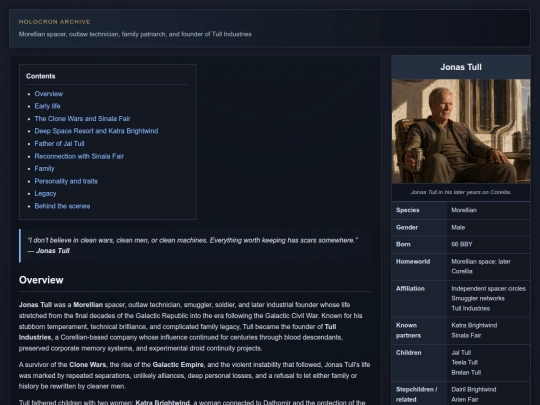This screenshot has height=405, width=540.
Task: Select the Jonas Tull infobox title
Action: pos(461,67)
